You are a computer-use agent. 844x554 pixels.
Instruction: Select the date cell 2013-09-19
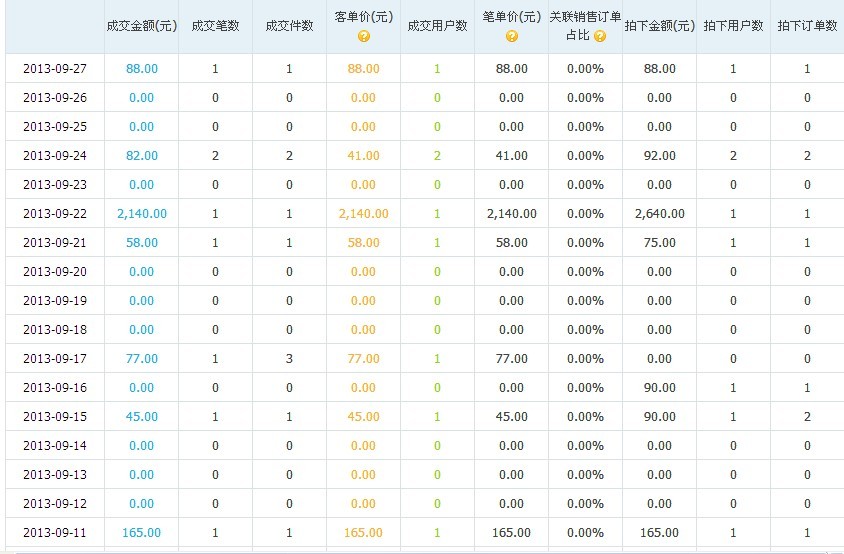click(x=55, y=301)
